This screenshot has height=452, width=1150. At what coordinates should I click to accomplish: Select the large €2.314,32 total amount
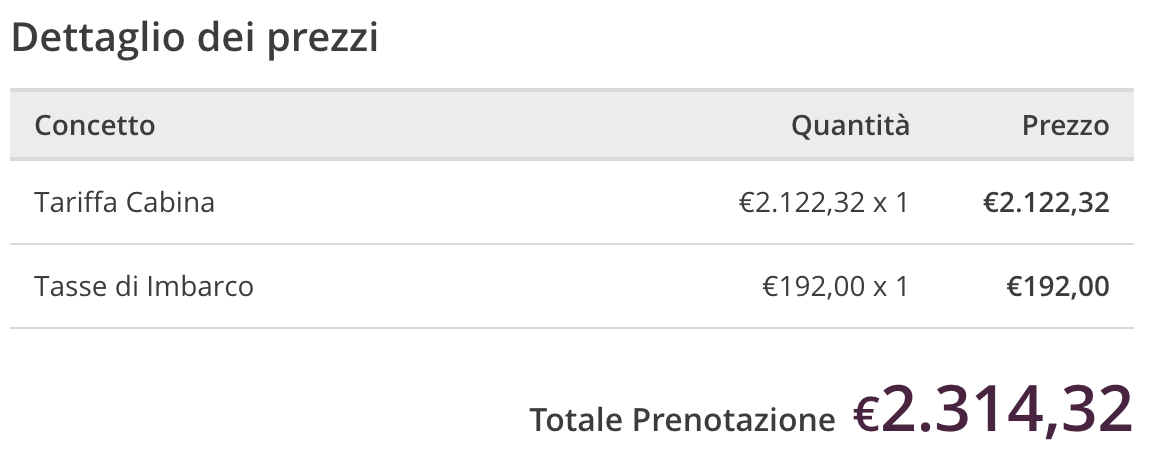coord(992,410)
